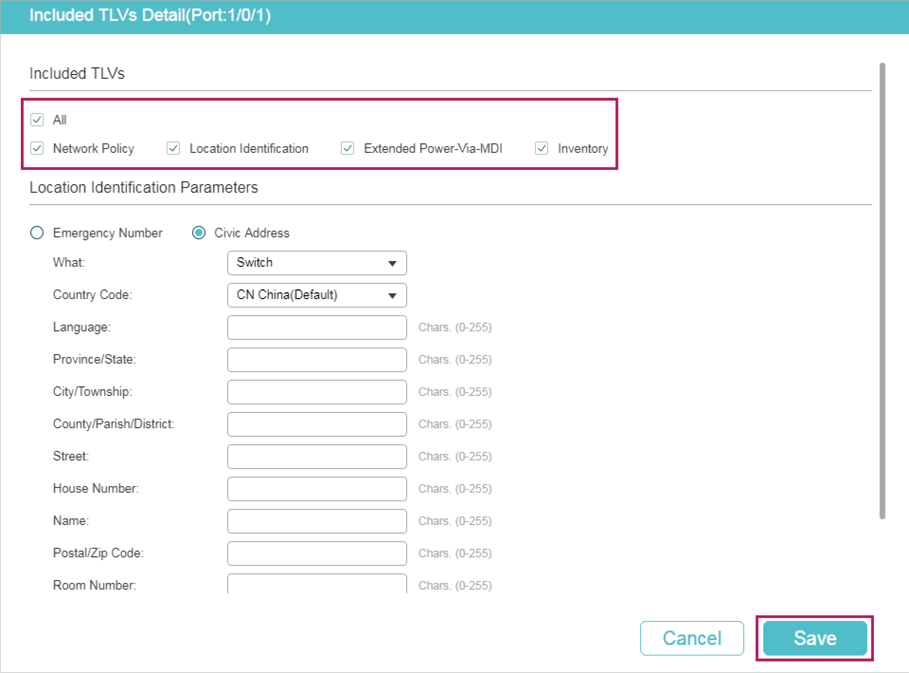This screenshot has height=673, width=909.
Task: Click the Province/State input field
Action: point(317,360)
